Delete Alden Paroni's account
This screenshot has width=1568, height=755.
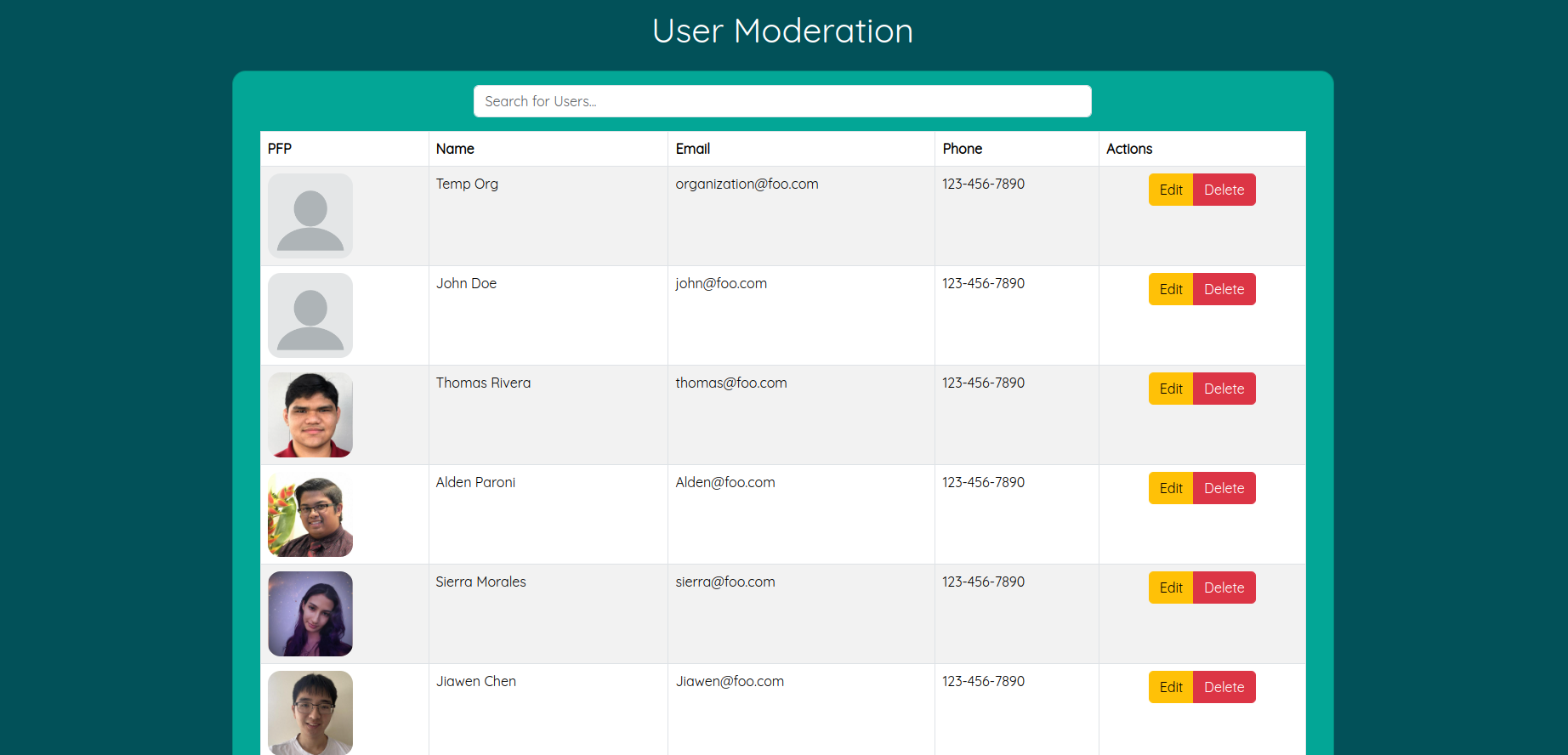(1224, 488)
